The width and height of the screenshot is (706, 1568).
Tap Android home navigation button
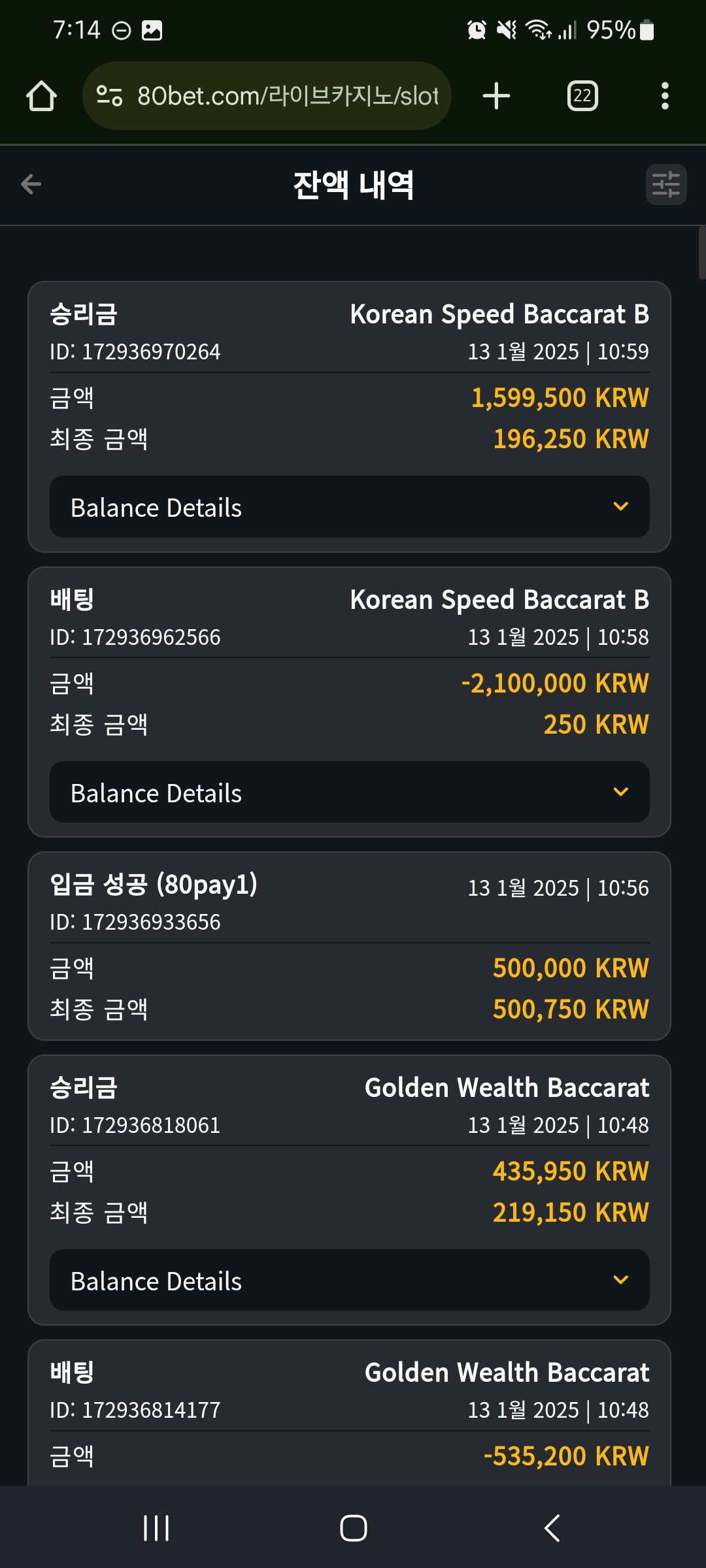[353, 1528]
